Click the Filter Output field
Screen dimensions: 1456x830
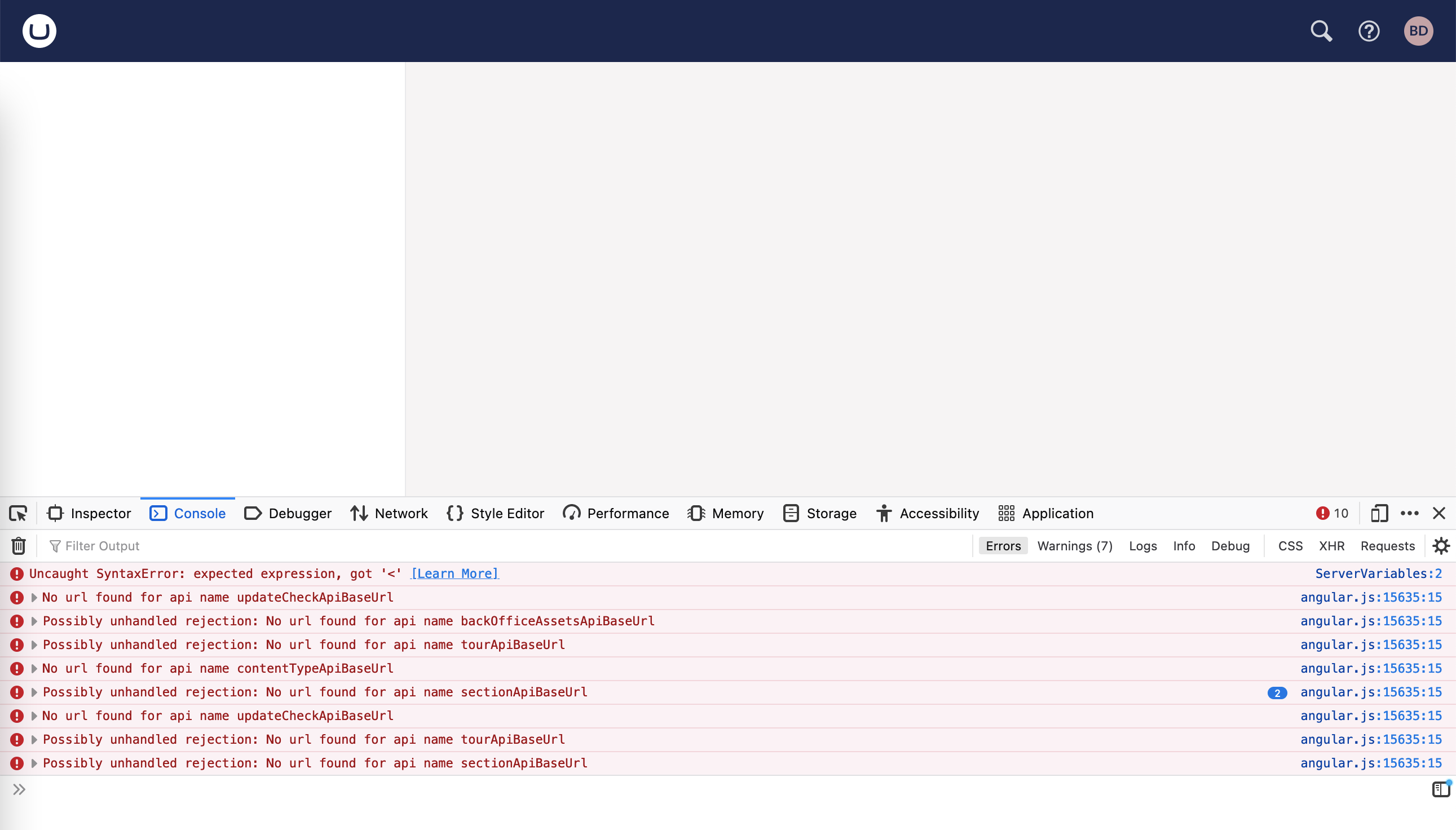pyautogui.click(x=103, y=546)
